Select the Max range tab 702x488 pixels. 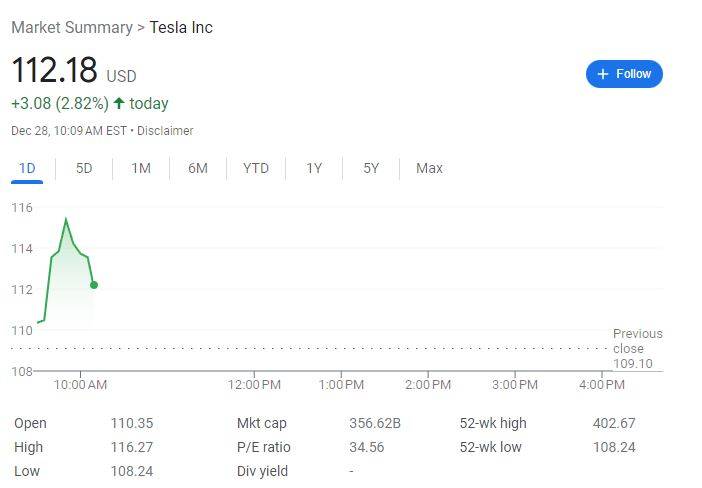pos(429,168)
